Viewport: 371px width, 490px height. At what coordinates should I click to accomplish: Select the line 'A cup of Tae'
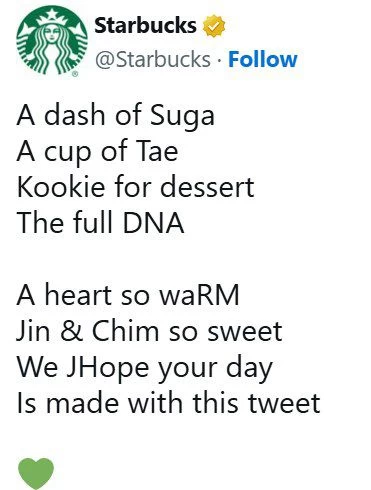tap(97, 152)
